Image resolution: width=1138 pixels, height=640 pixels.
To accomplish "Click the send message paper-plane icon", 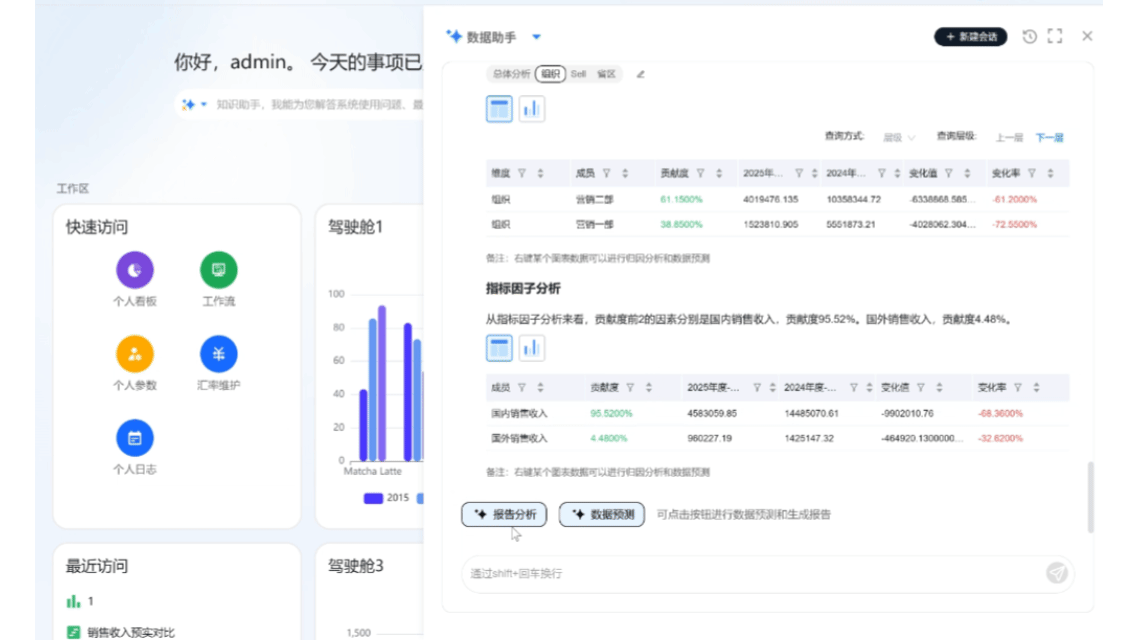I will coord(1056,573).
